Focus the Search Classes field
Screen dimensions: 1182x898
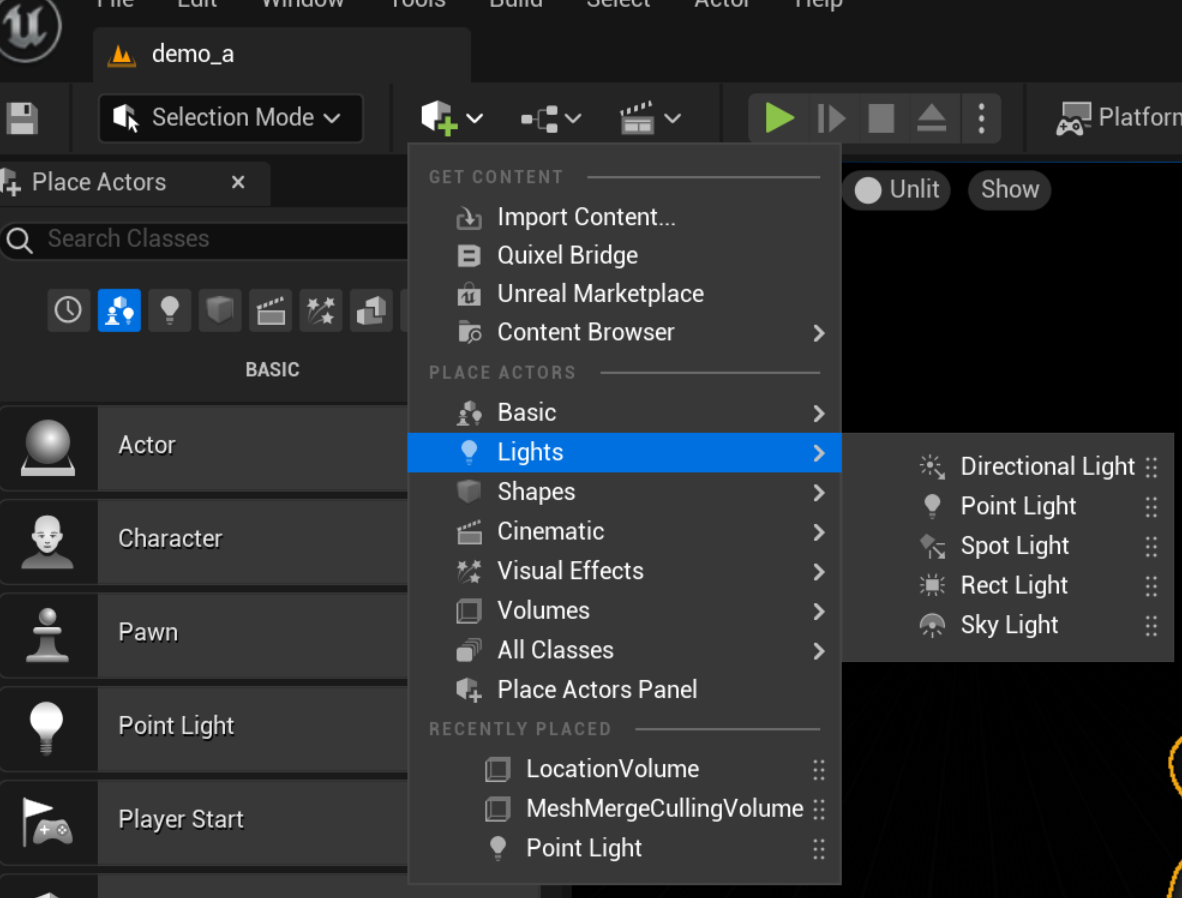(x=206, y=239)
